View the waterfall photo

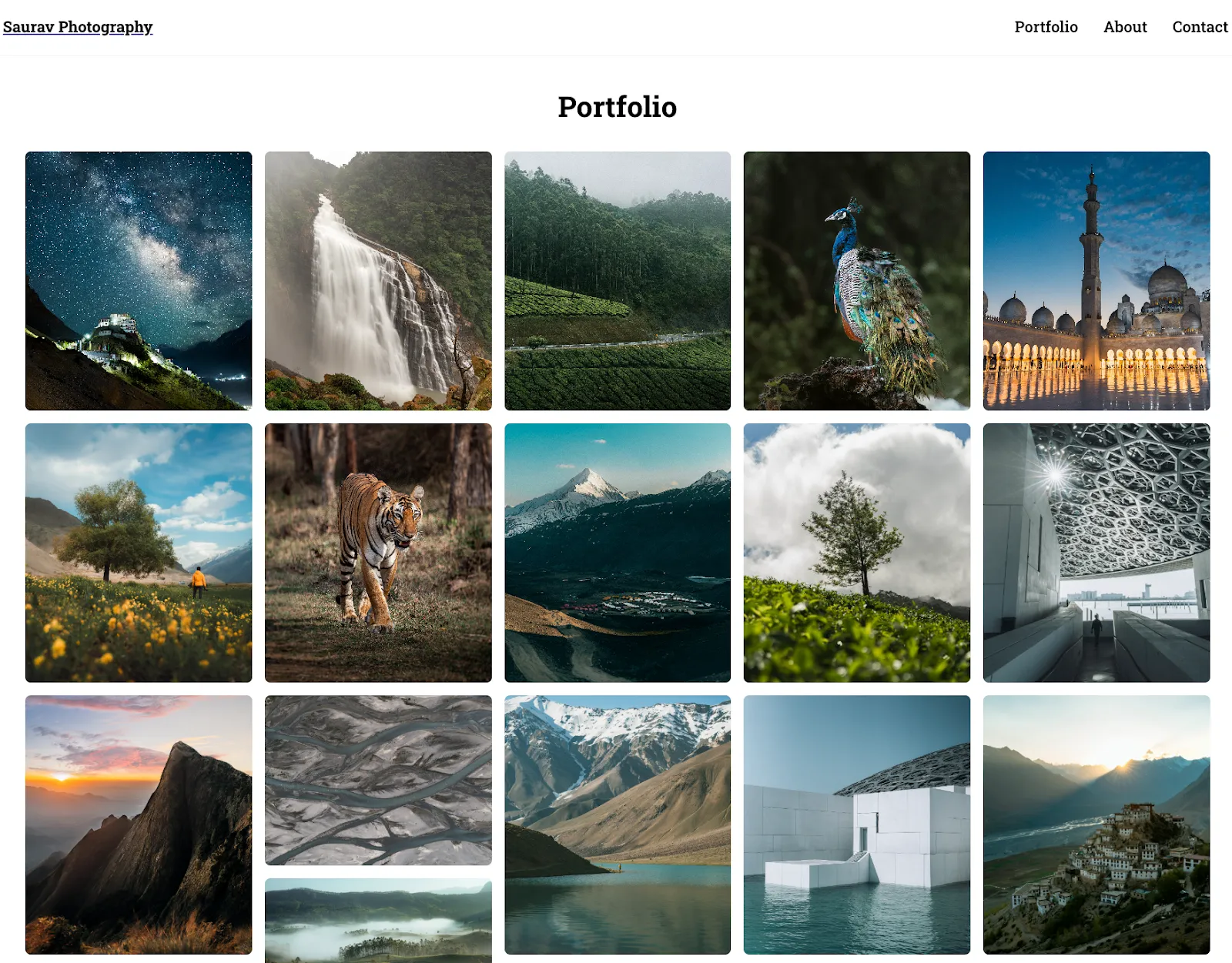click(x=378, y=281)
